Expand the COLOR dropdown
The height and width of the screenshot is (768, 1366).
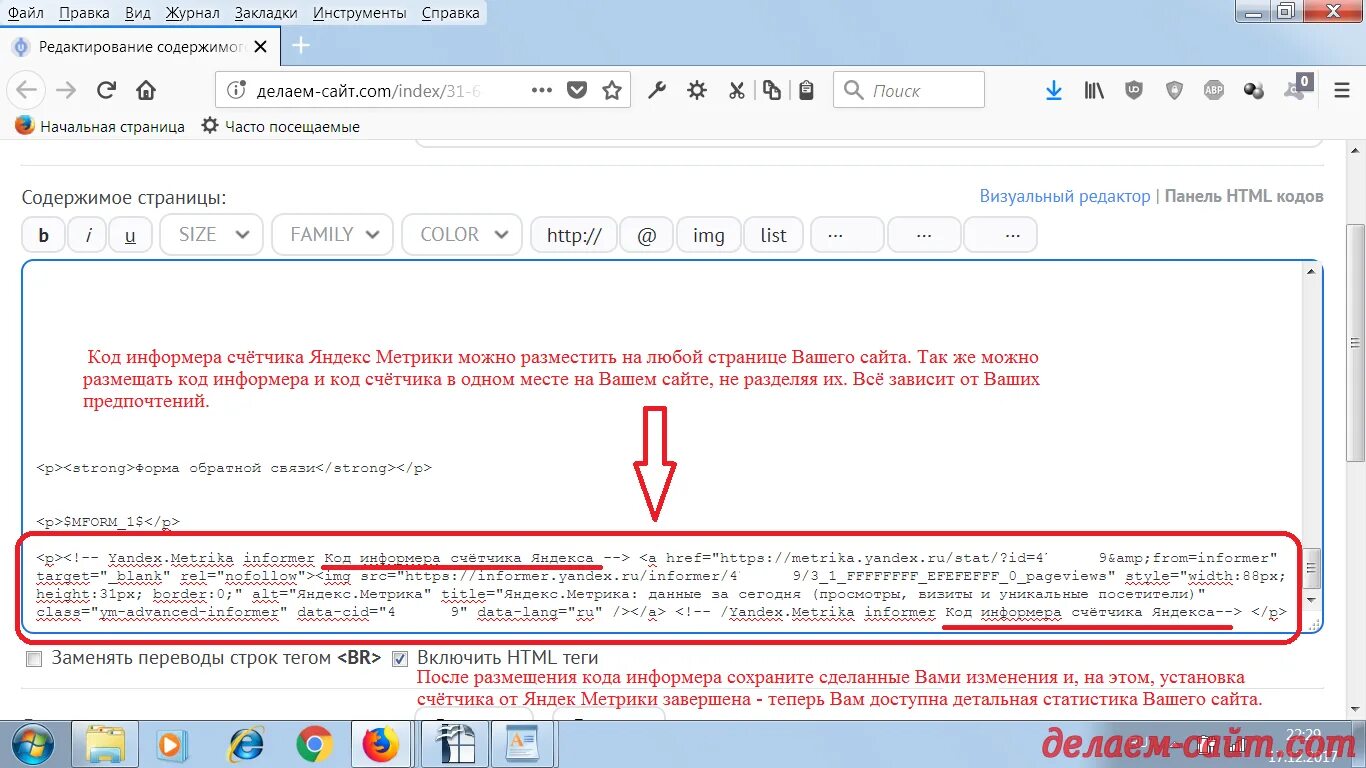[462, 235]
